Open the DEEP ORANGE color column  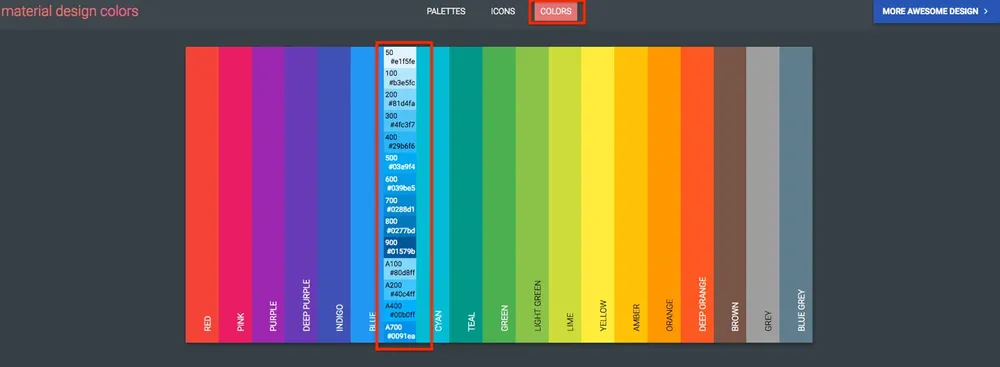tap(698, 195)
